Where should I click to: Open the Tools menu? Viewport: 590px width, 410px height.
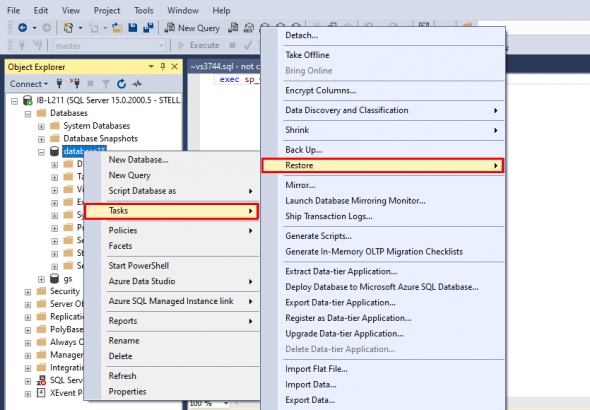[144, 10]
